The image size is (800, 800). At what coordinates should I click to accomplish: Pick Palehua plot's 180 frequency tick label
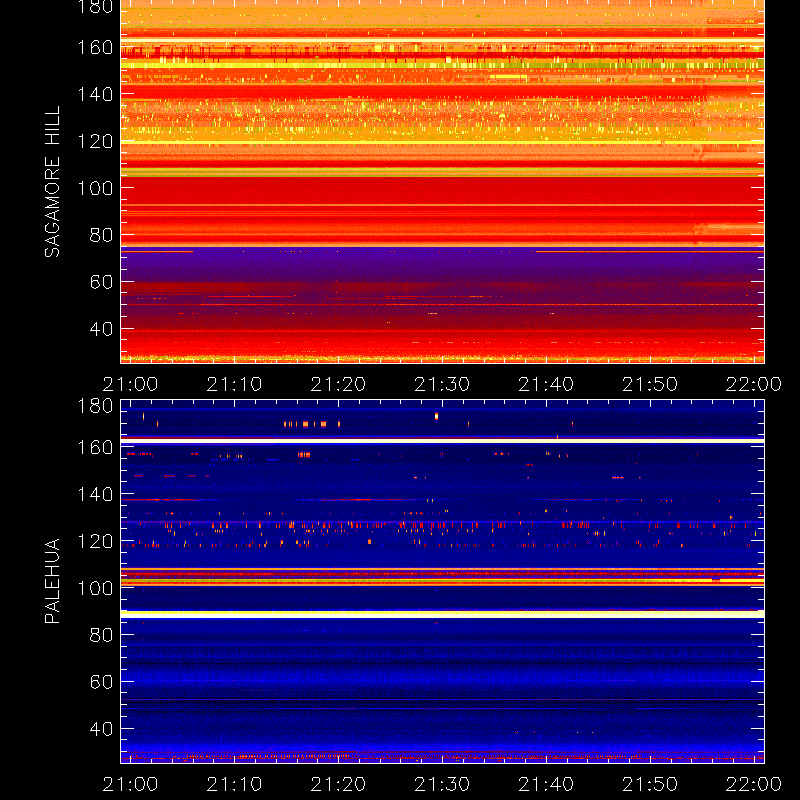[x=95, y=406]
